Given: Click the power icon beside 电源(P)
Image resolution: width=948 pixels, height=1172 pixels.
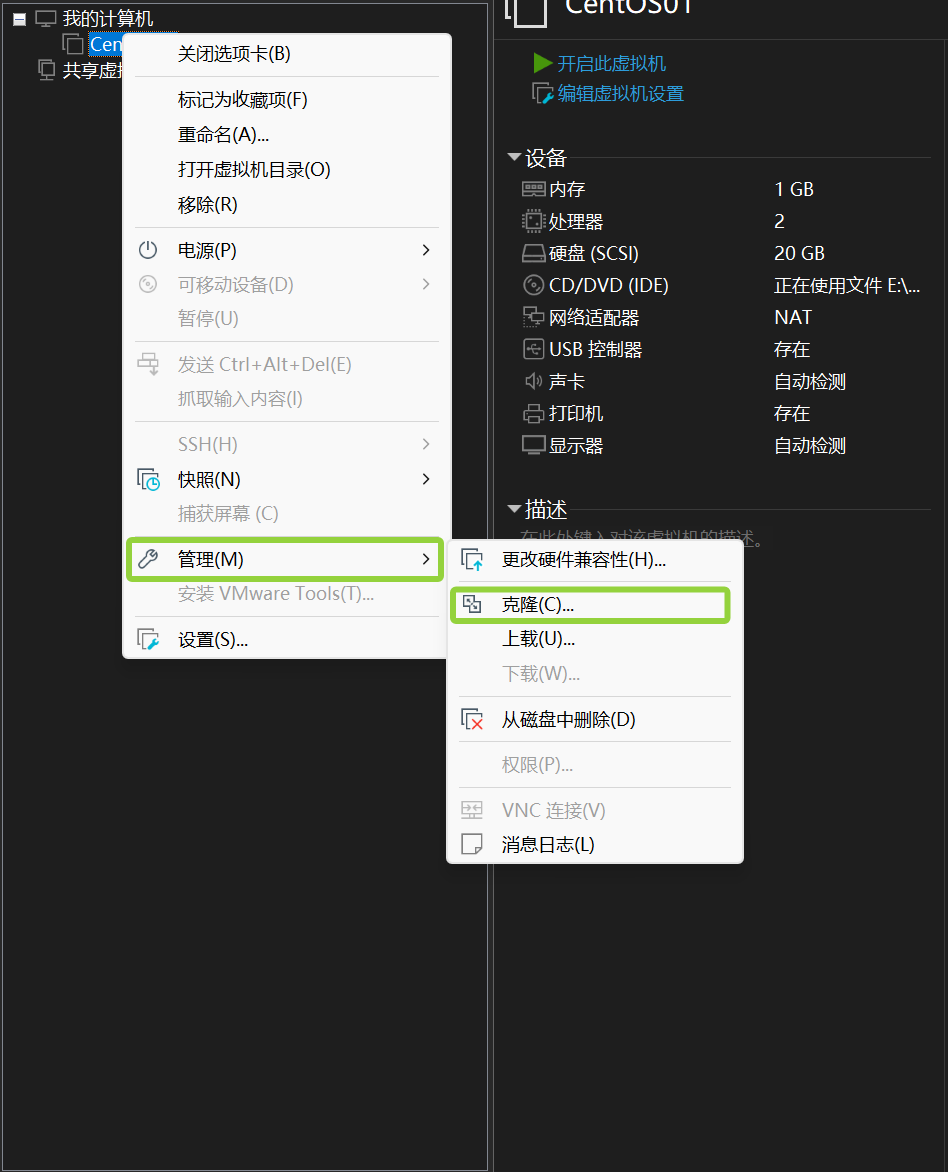Looking at the screenshot, I should tap(148, 250).
